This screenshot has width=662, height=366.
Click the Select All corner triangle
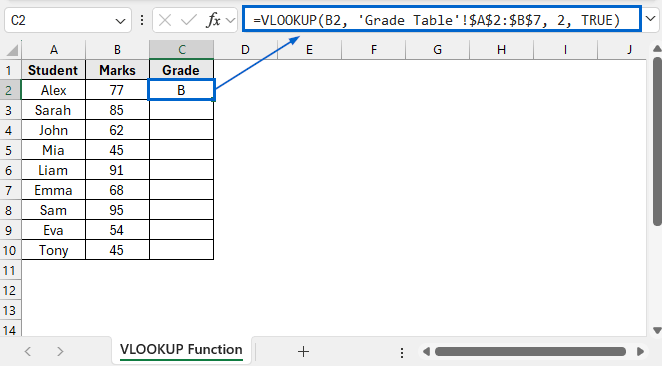click(x=12, y=50)
